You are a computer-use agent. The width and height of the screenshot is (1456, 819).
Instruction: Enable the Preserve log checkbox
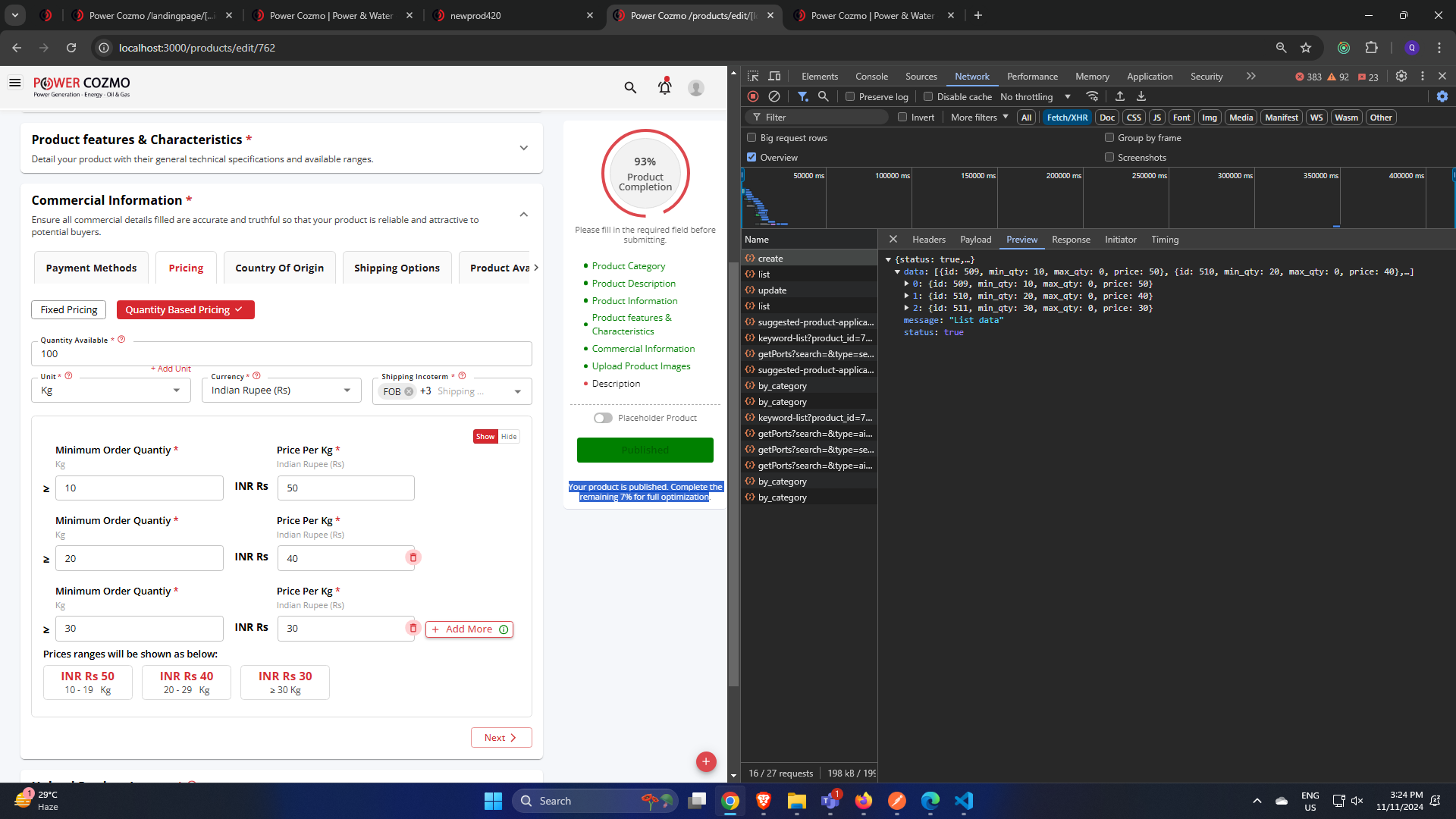pyautogui.click(x=850, y=97)
